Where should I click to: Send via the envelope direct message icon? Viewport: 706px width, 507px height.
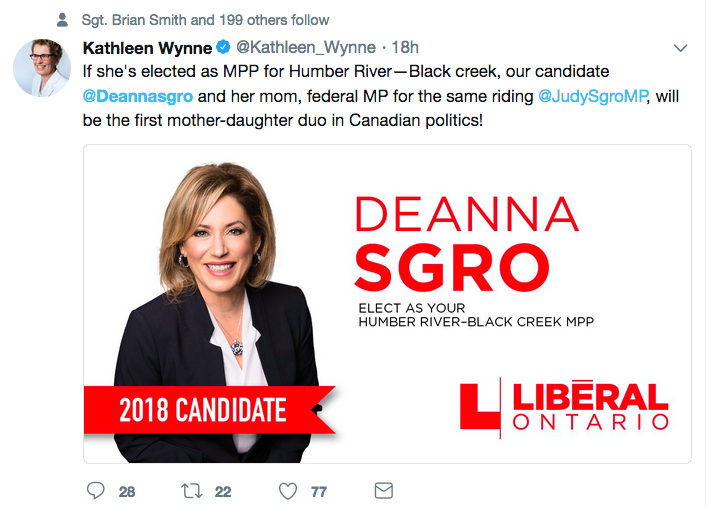click(x=383, y=491)
